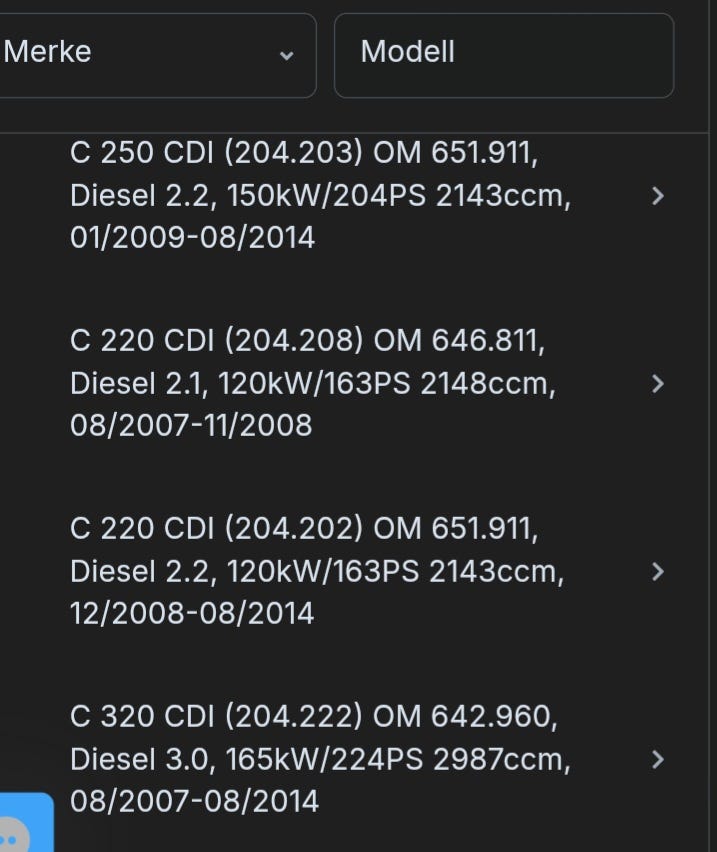Click the Diesel 2.1 120kW/163PS 2148ccm line

click(x=312, y=383)
